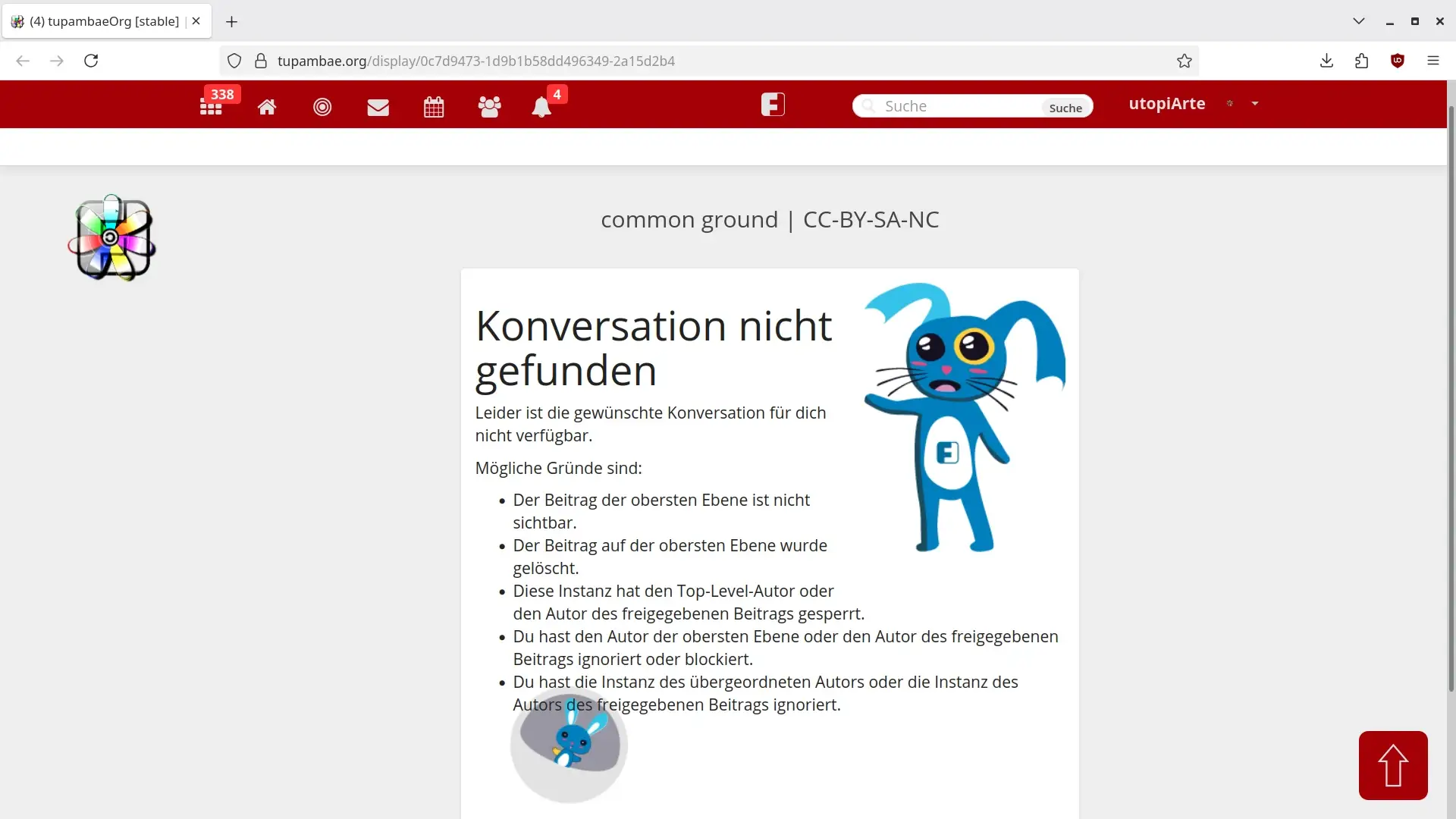Open the list-all-tabs chevron dropdown
Screen dimensions: 1456x819
point(1359,21)
